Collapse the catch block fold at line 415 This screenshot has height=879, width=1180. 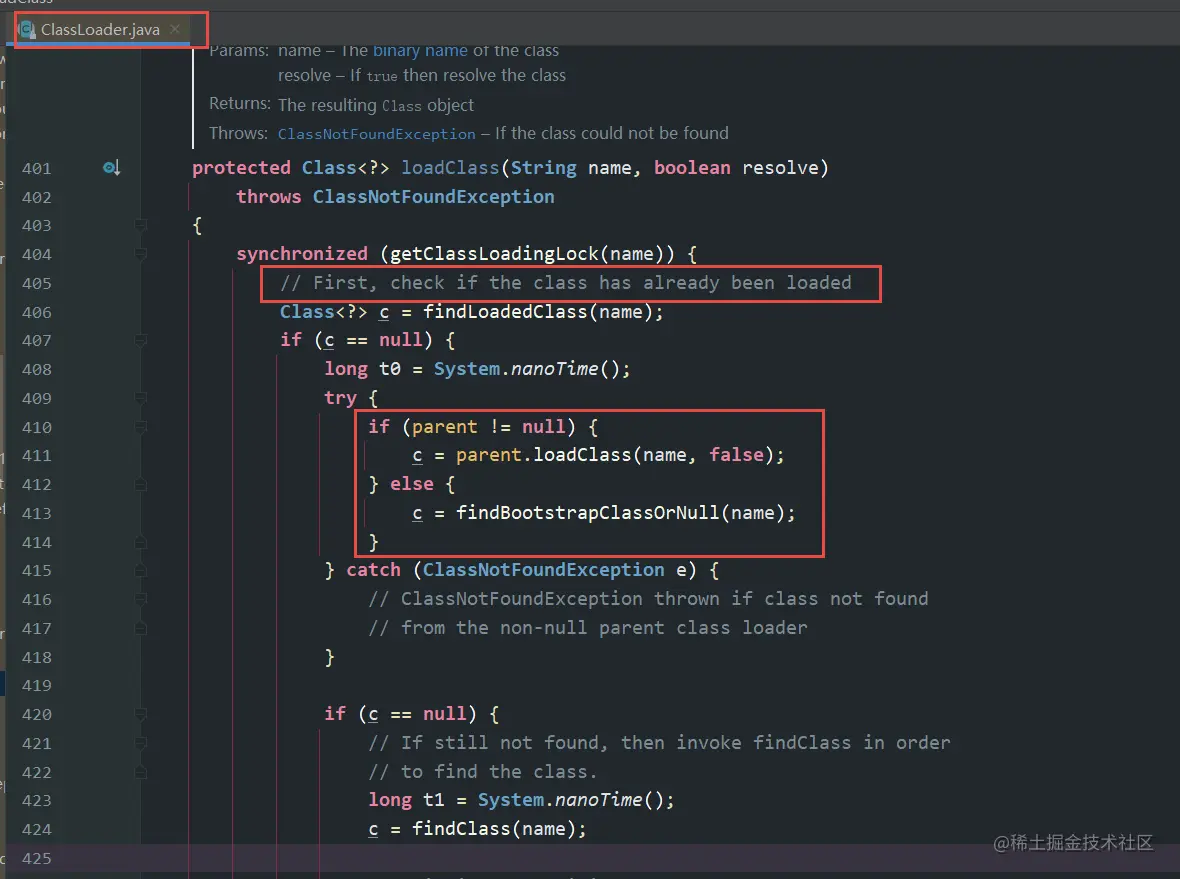(140, 570)
